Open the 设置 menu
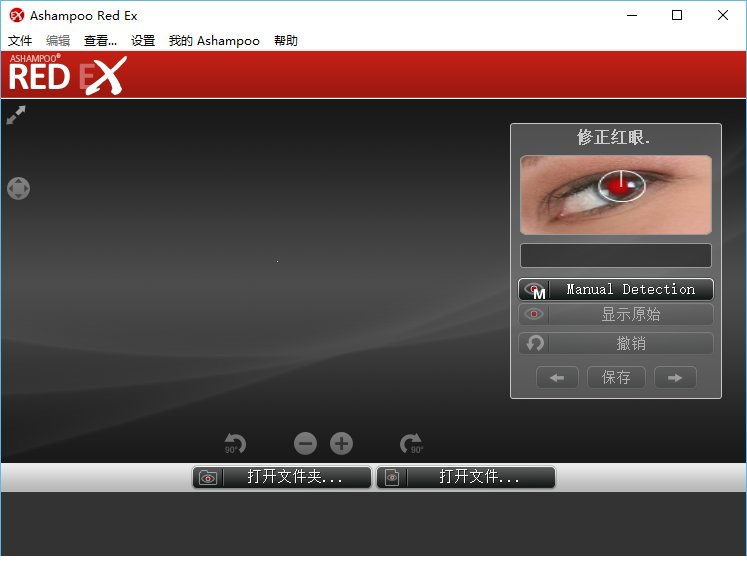The image size is (747, 578). pos(143,41)
